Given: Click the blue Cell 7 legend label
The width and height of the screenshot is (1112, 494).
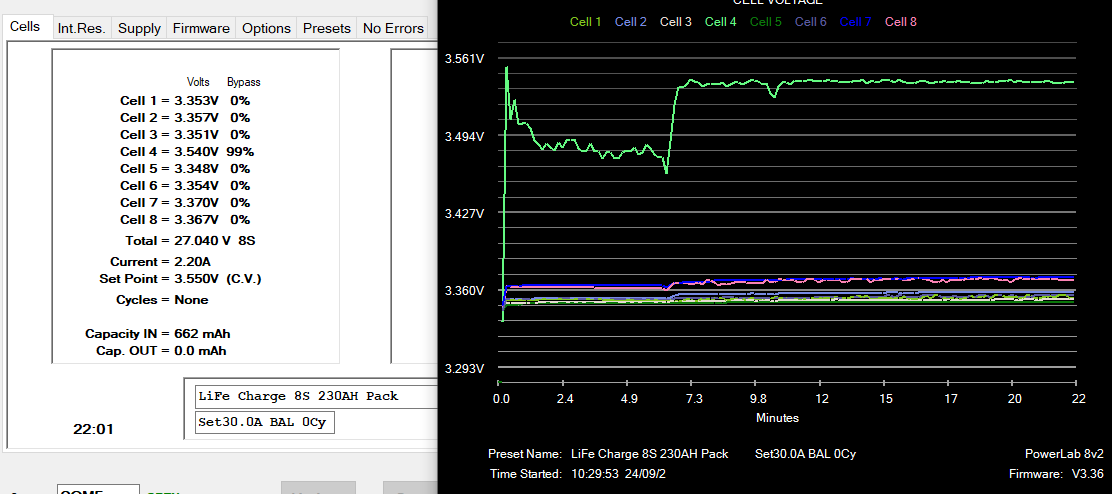Looking at the screenshot, I should tap(856, 21).
